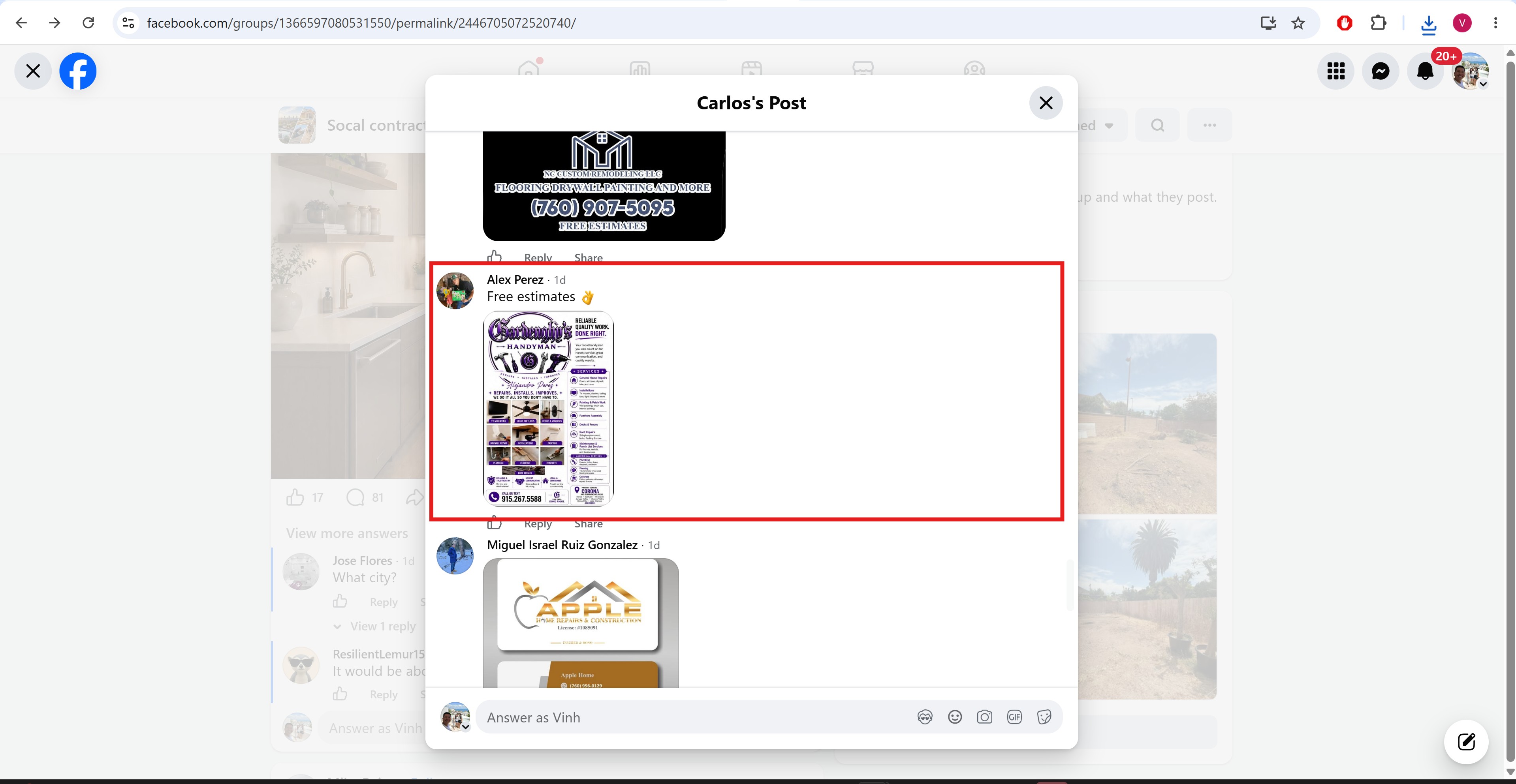Open Alex Perez's profile picture
This screenshot has height=784, width=1516.
(x=455, y=291)
